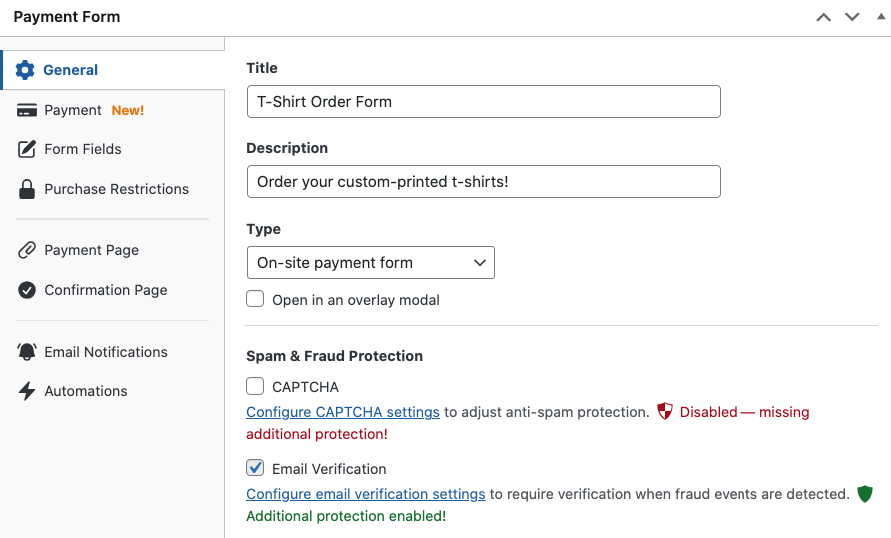Move Payment Form panel down

tap(852, 17)
